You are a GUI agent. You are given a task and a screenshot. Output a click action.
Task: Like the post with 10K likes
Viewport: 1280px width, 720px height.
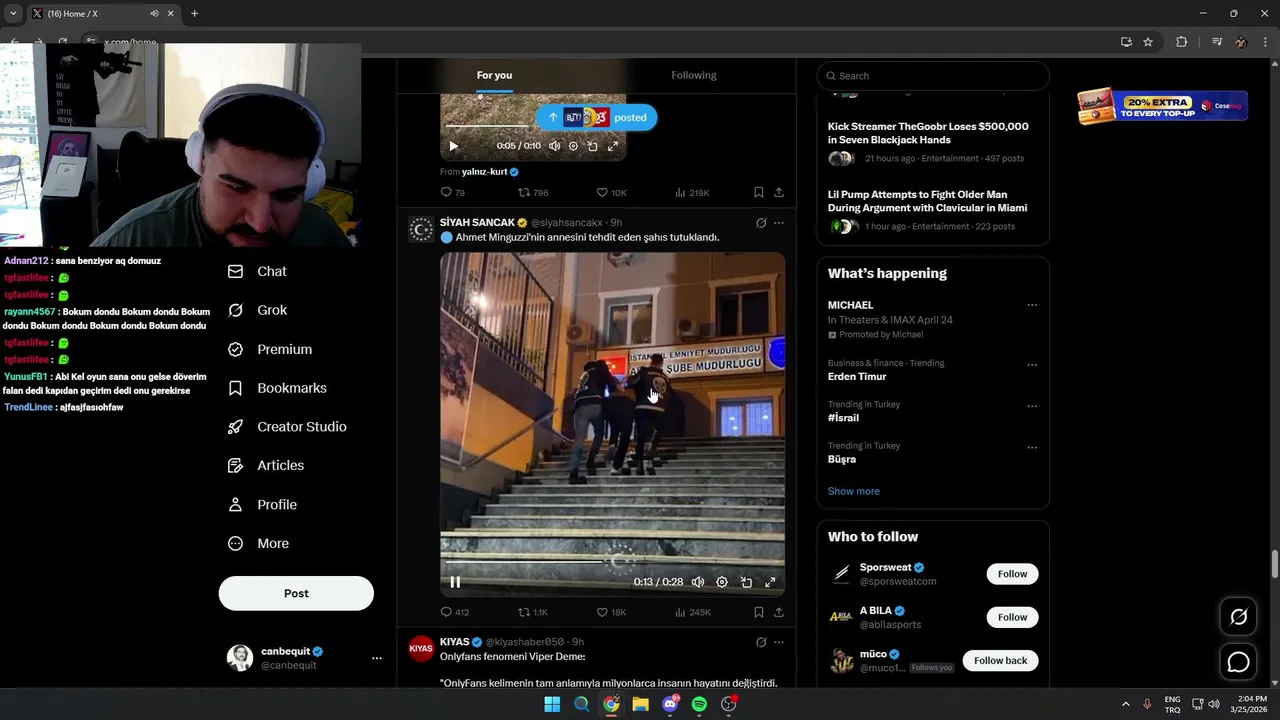point(611,192)
